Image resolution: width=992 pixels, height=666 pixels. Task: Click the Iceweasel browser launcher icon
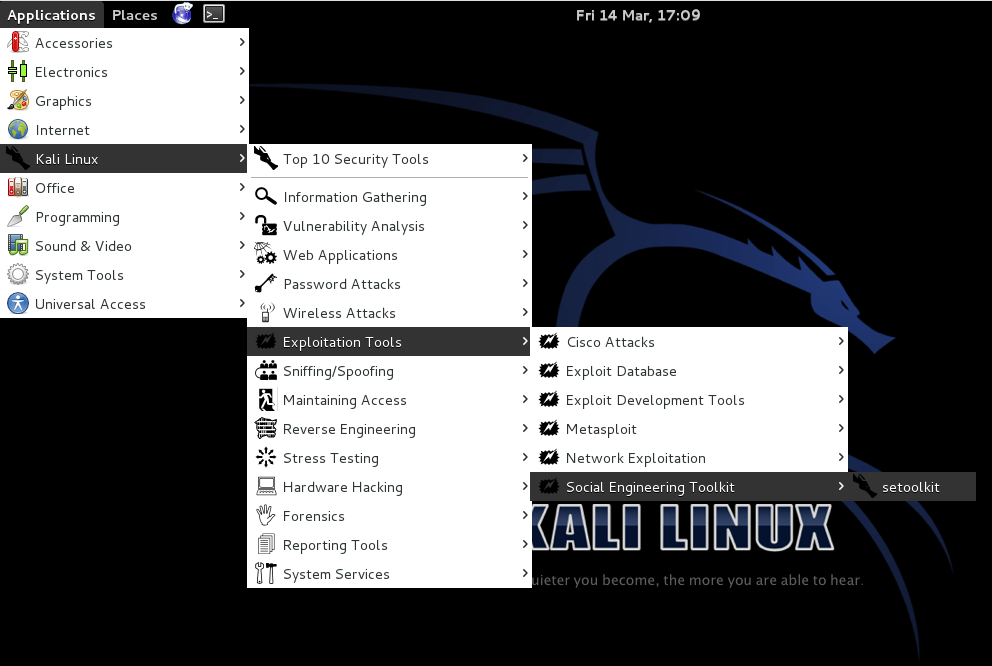[x=182, y=14]
